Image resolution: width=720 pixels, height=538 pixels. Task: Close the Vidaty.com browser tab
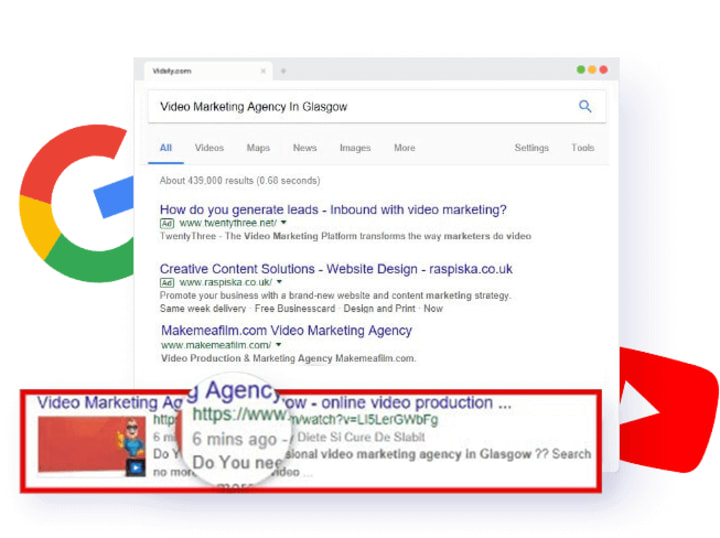click(x=263, y=71)
